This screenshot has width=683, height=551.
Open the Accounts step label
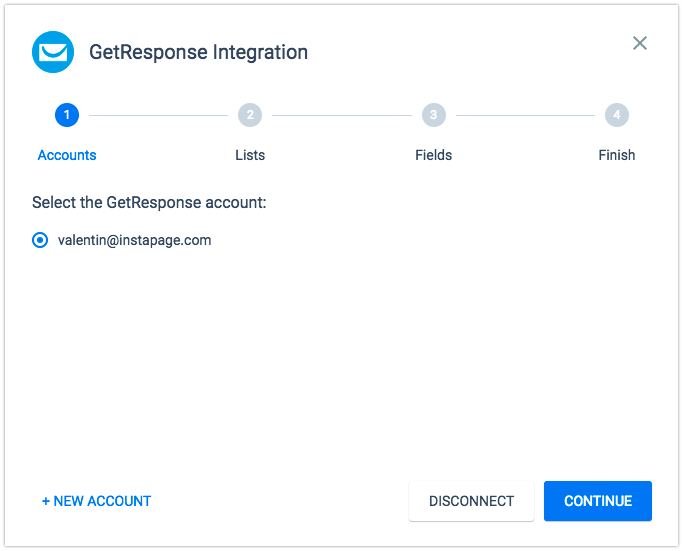[x=67, y=155]
